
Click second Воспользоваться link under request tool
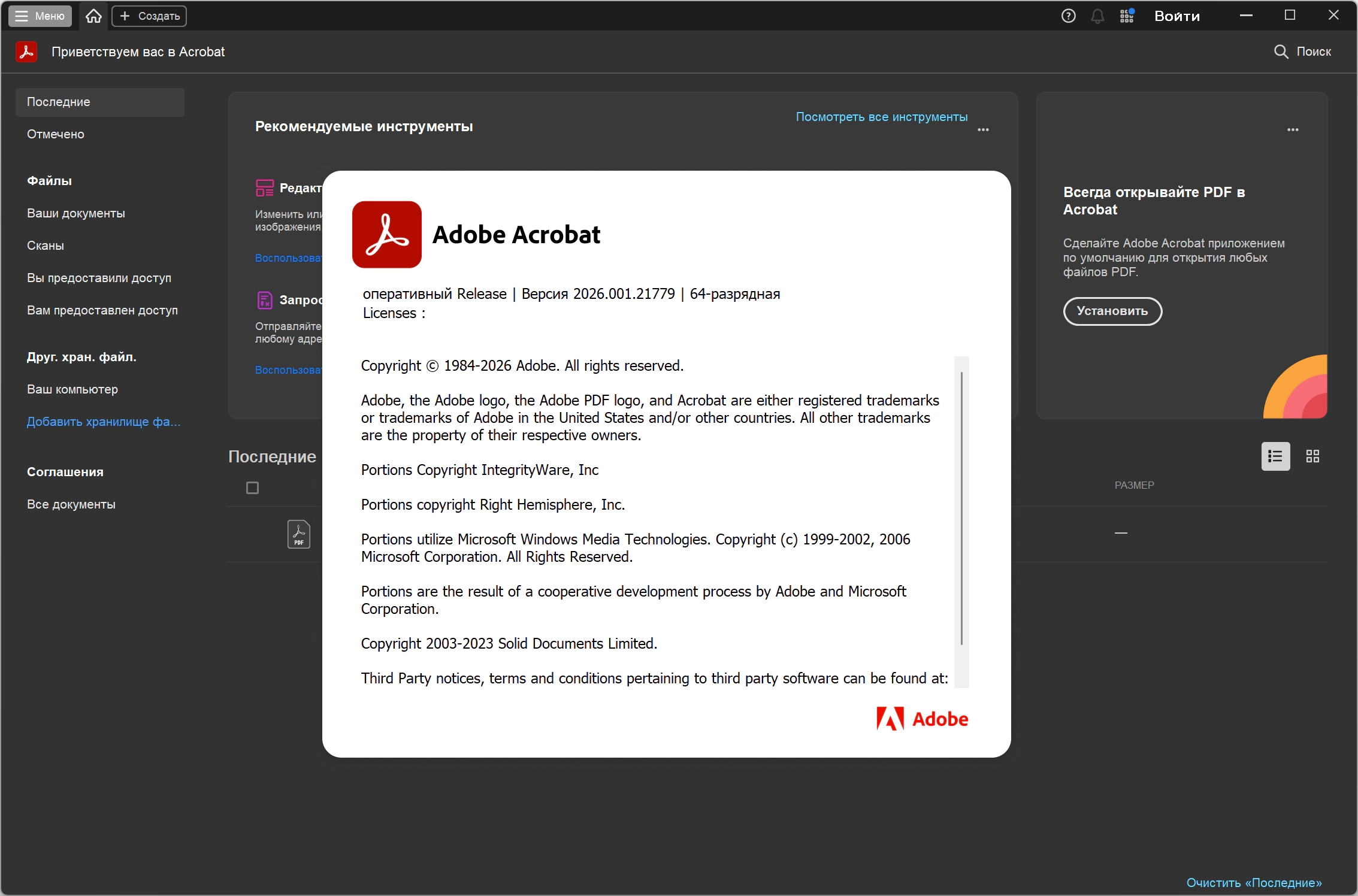[x=289, y=370]
